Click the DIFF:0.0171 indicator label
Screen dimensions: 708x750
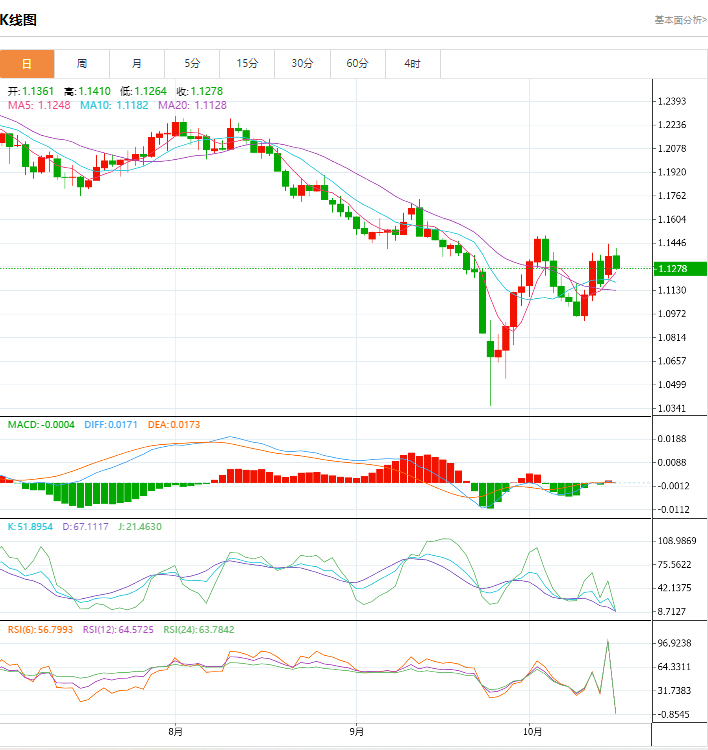pos(111,425)
